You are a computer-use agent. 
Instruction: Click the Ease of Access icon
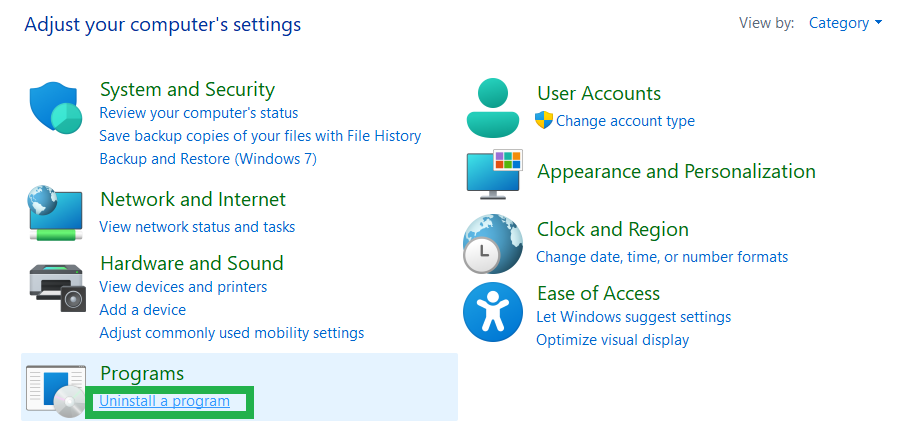pos(492,312)
